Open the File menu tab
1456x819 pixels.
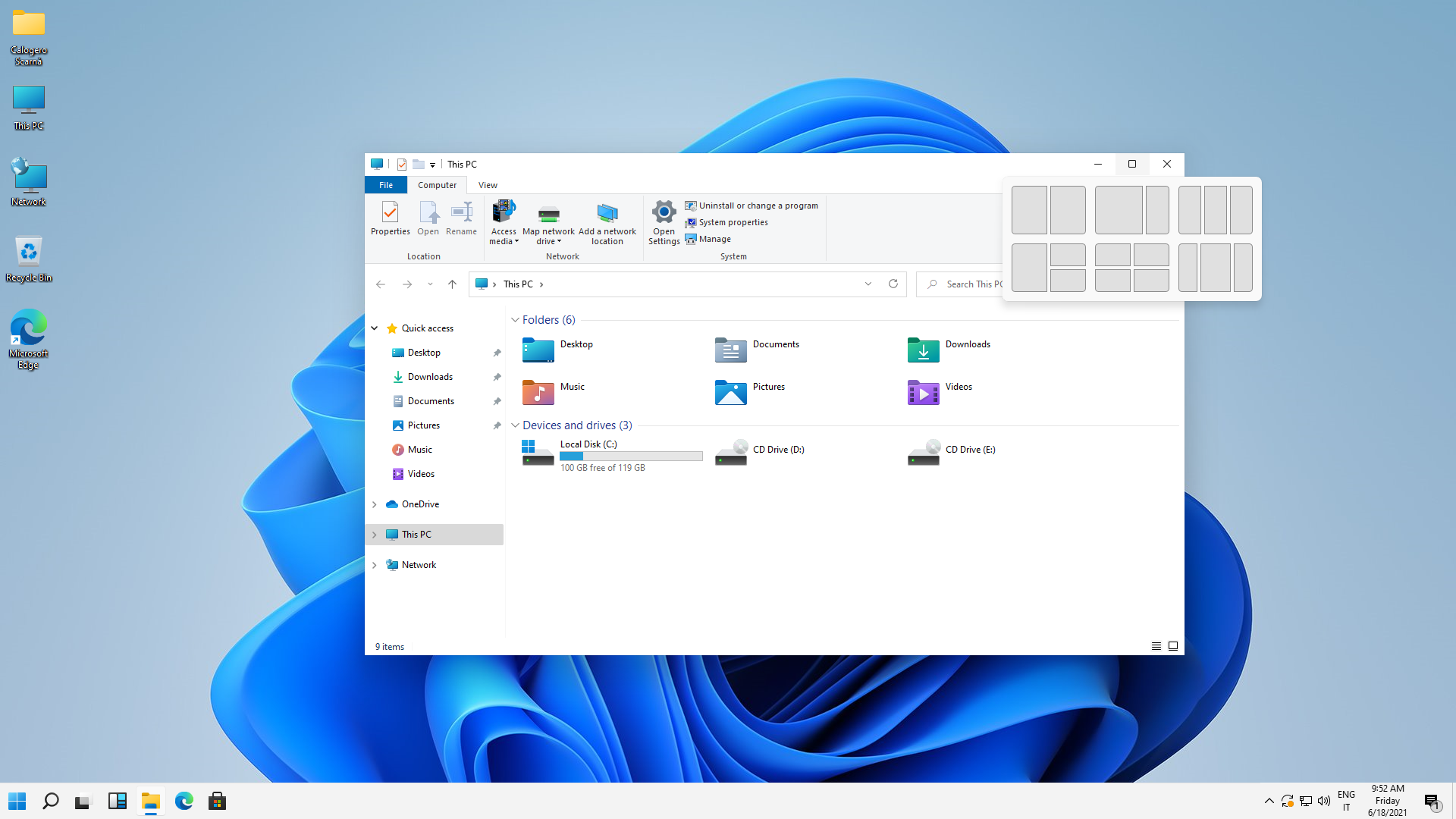(x=385, y=185)
